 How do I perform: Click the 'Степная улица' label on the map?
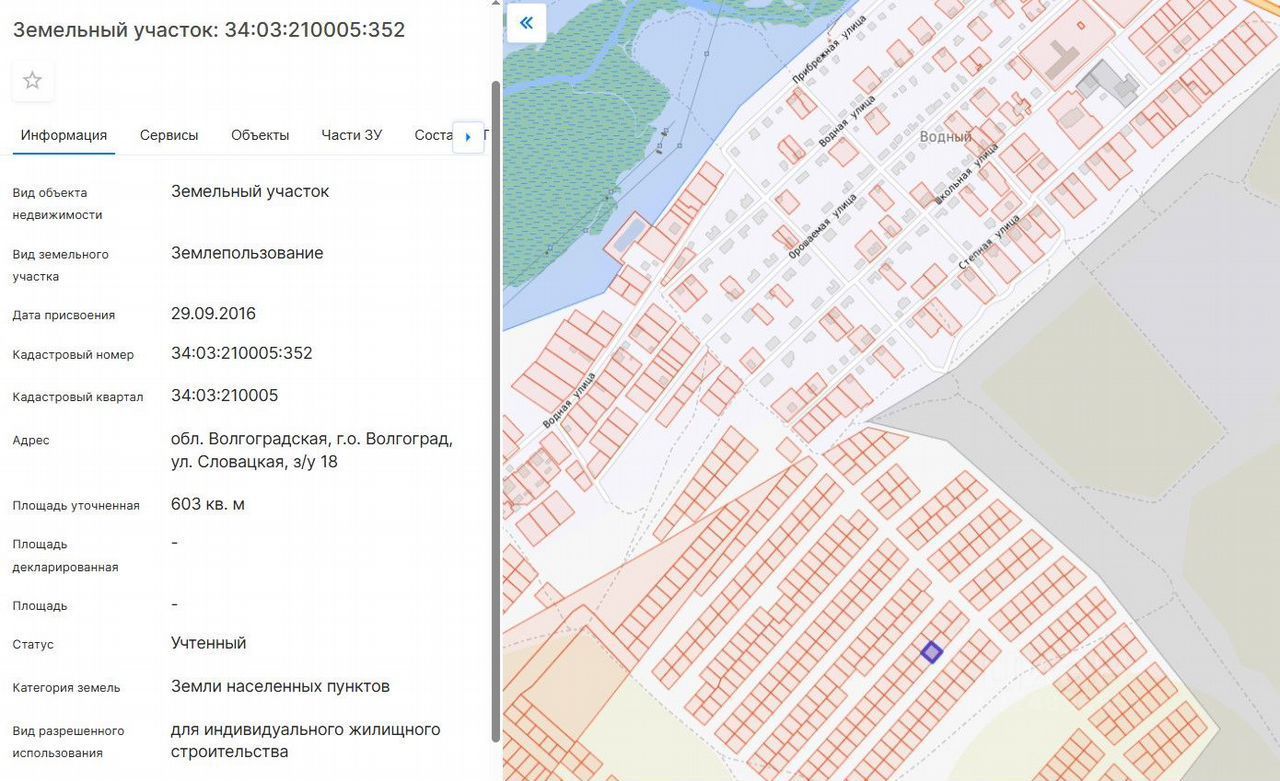click(x=989, y=241)
